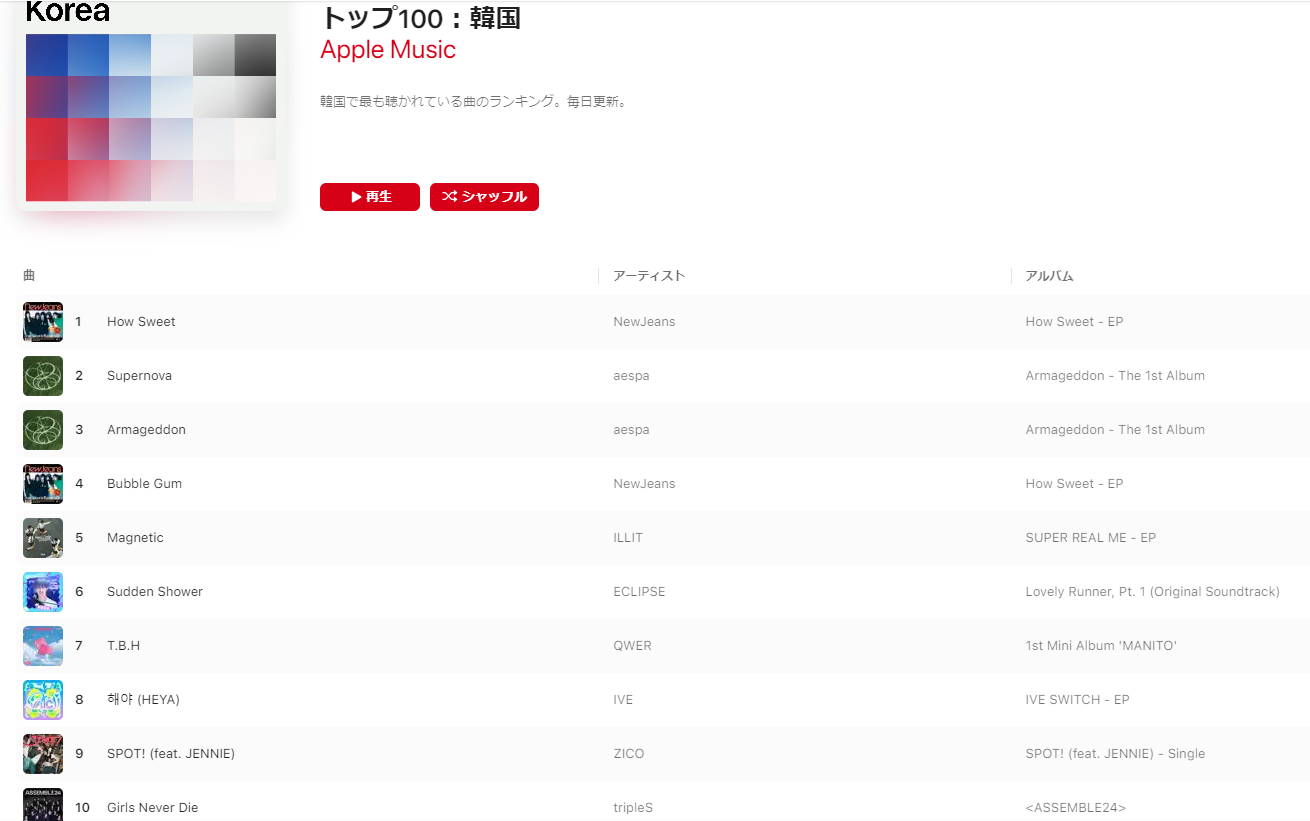Click the Armageddon track artwork
This screenshot has height=821, width=1310.
pos(43,430)
